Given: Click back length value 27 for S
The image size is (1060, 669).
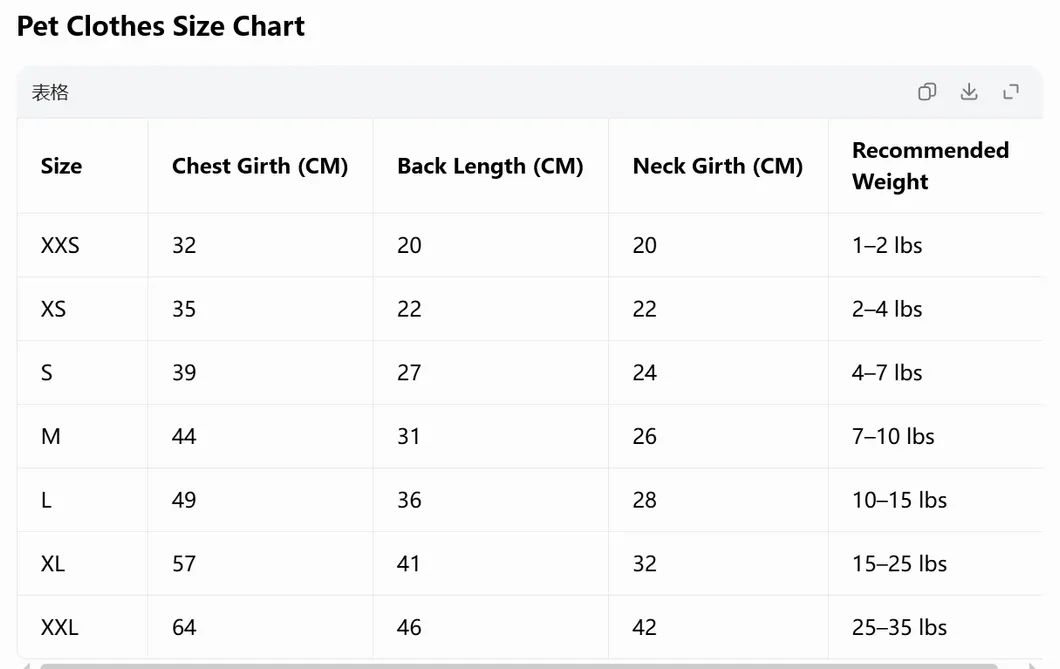Looking at the screenshot, I should tap(409, 373).
